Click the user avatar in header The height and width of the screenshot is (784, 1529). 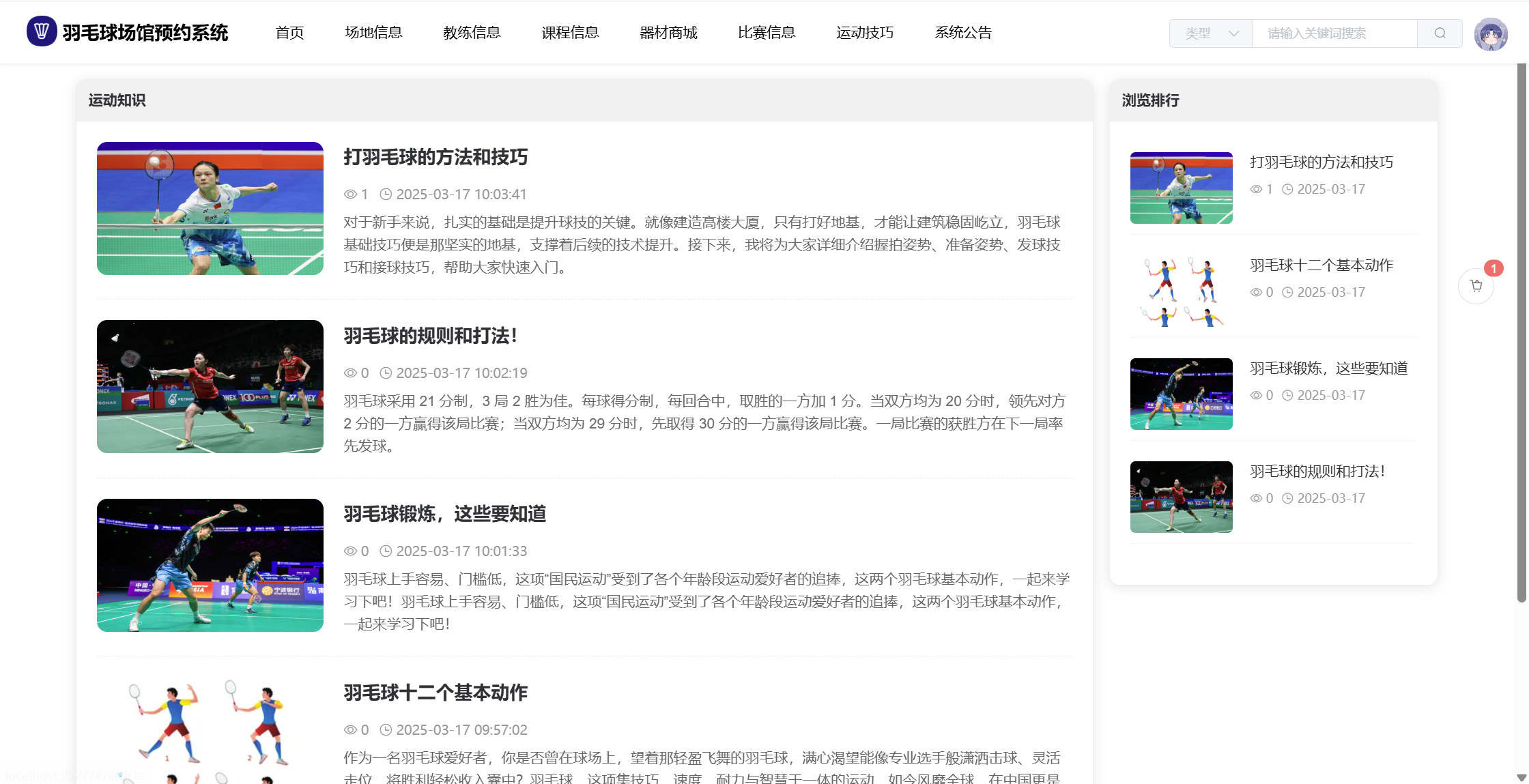tap(1490, 34)
